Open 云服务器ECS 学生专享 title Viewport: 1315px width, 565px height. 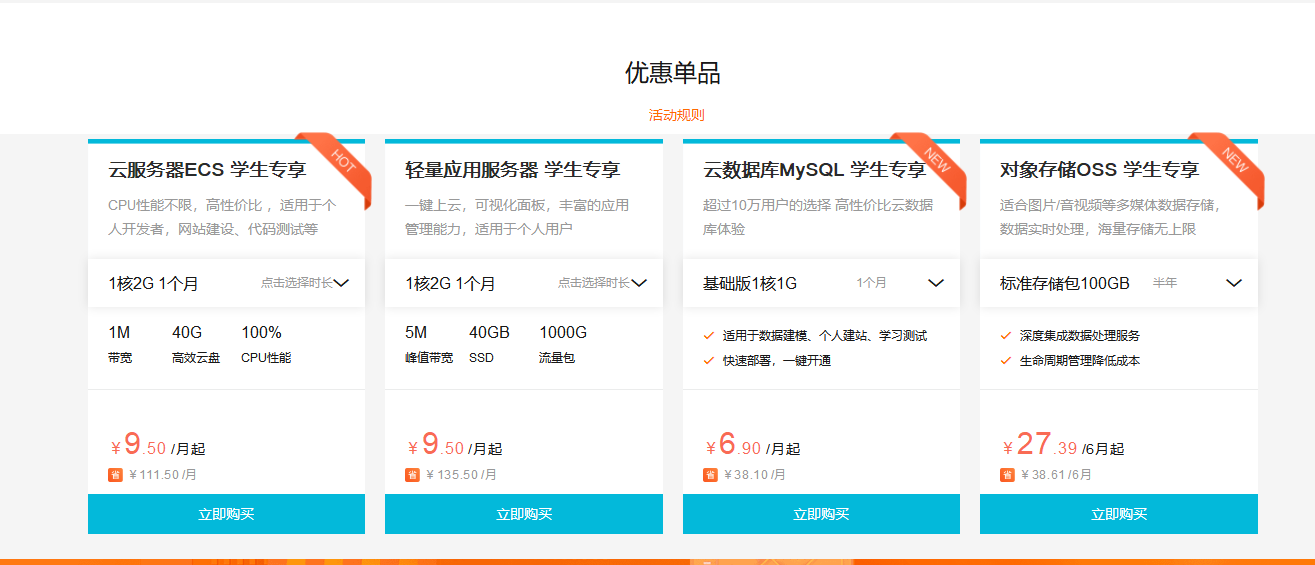207,170
